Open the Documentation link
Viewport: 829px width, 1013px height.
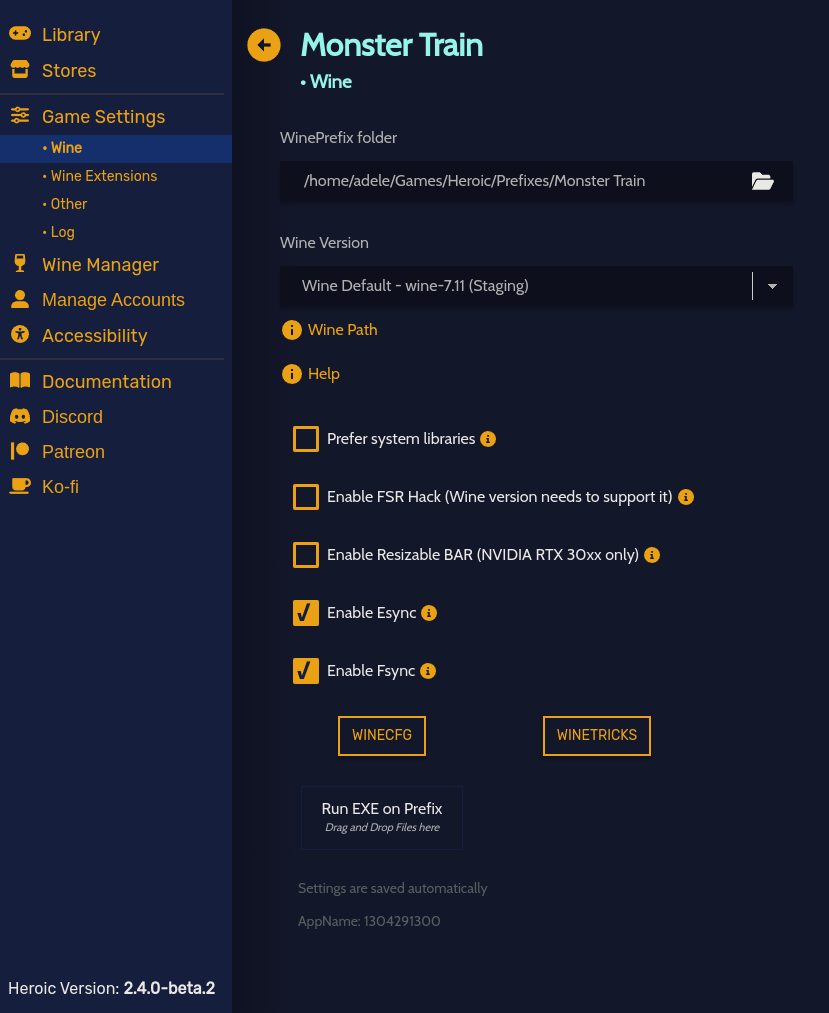pos(107,382)
